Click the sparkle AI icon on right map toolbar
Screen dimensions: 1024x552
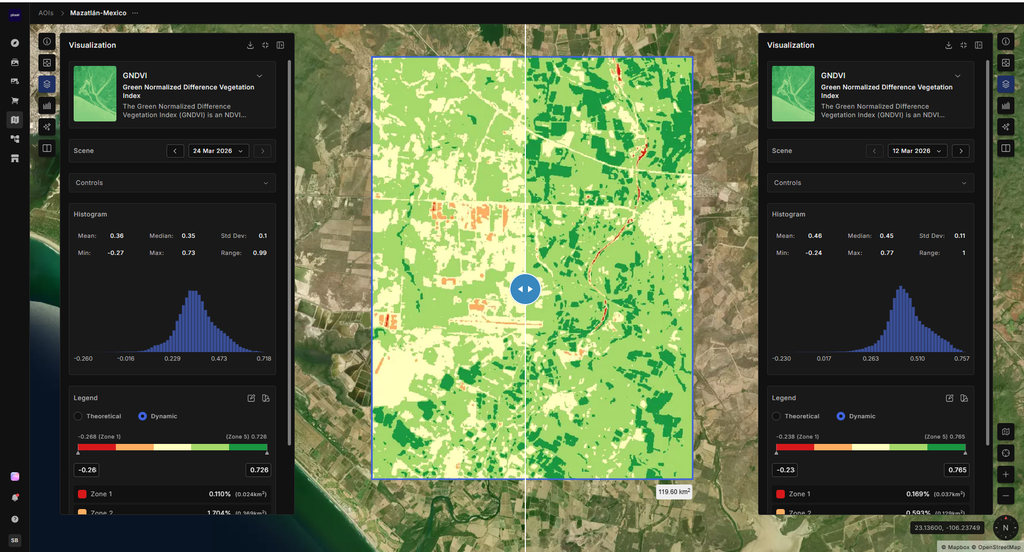click(x=1006, y=127)
